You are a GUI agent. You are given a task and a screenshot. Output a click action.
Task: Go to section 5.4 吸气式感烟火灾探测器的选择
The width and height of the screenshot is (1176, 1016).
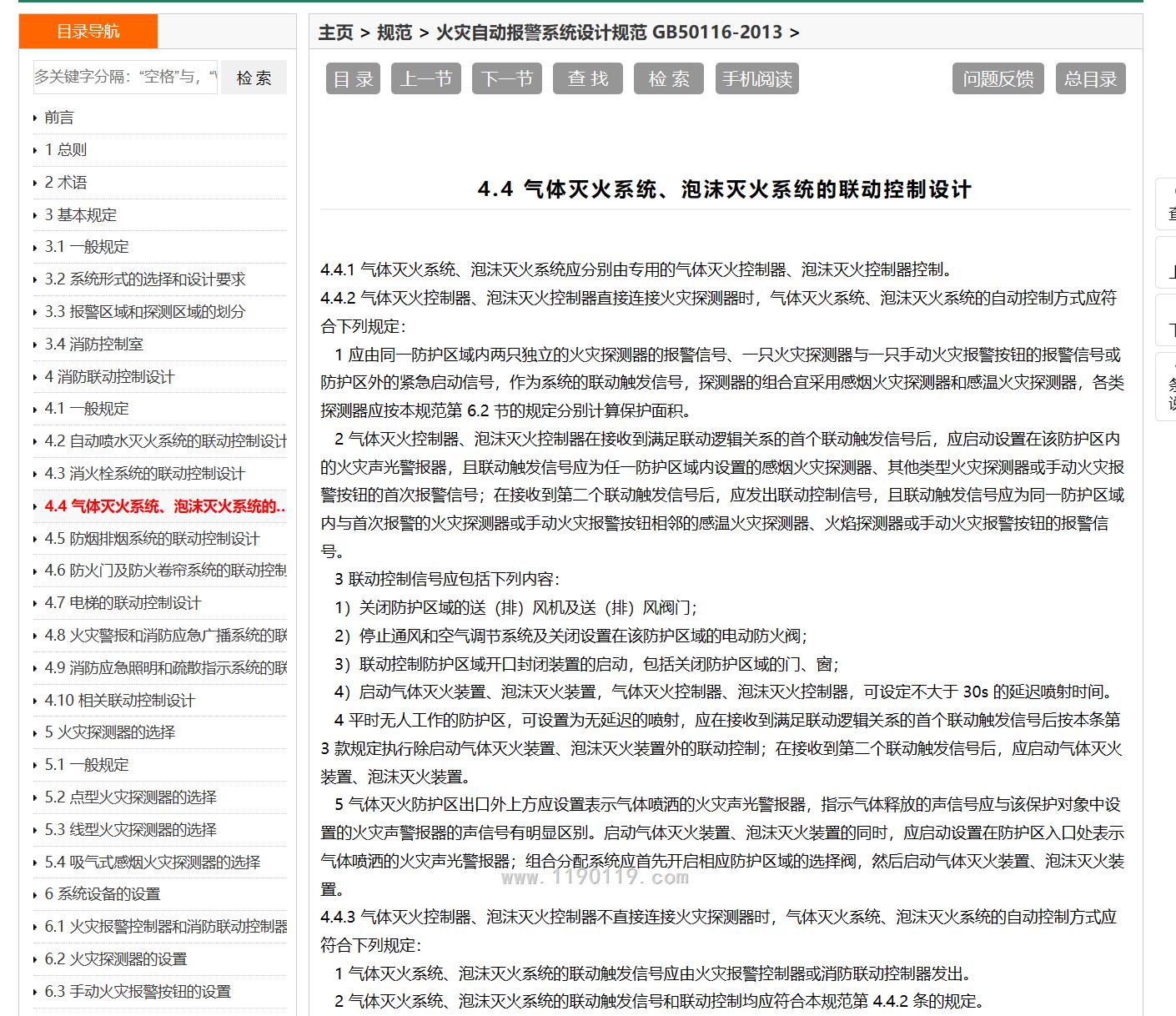pos(153,863)
